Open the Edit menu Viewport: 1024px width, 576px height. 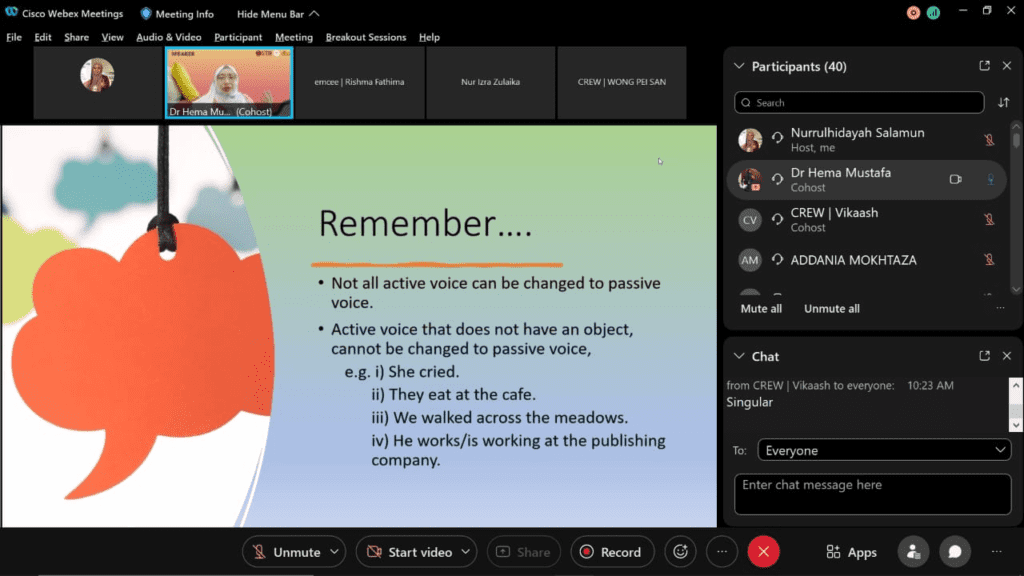43,37
